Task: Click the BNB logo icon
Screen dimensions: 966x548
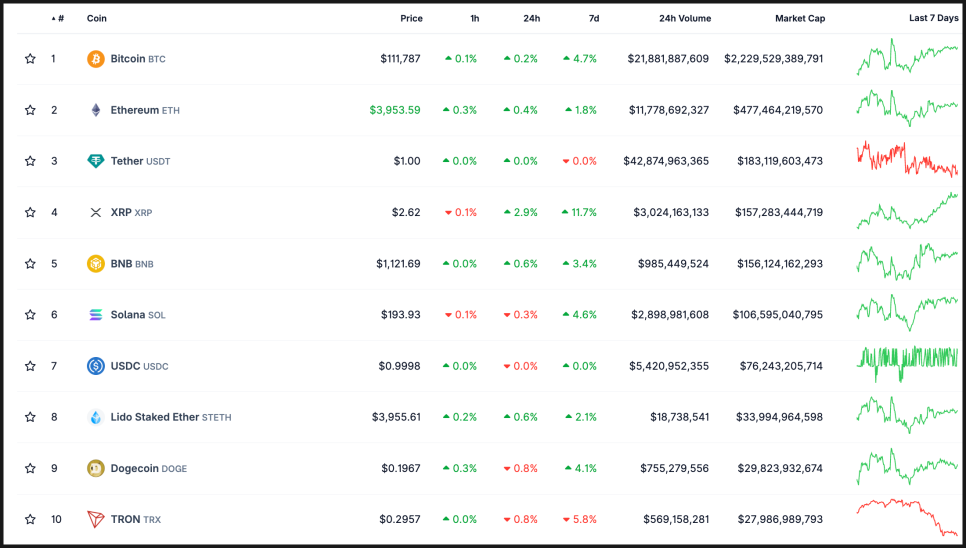Action: pos(96,264)
